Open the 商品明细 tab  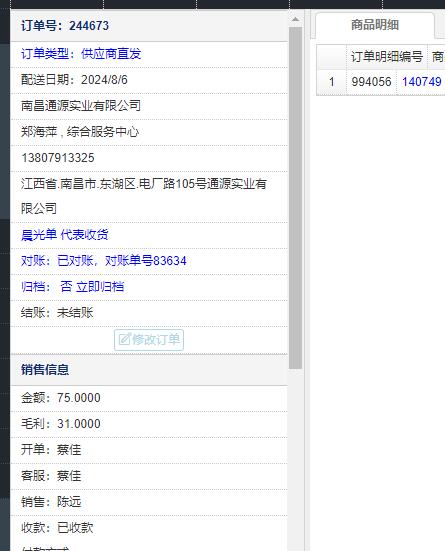[x=375, y=25]
